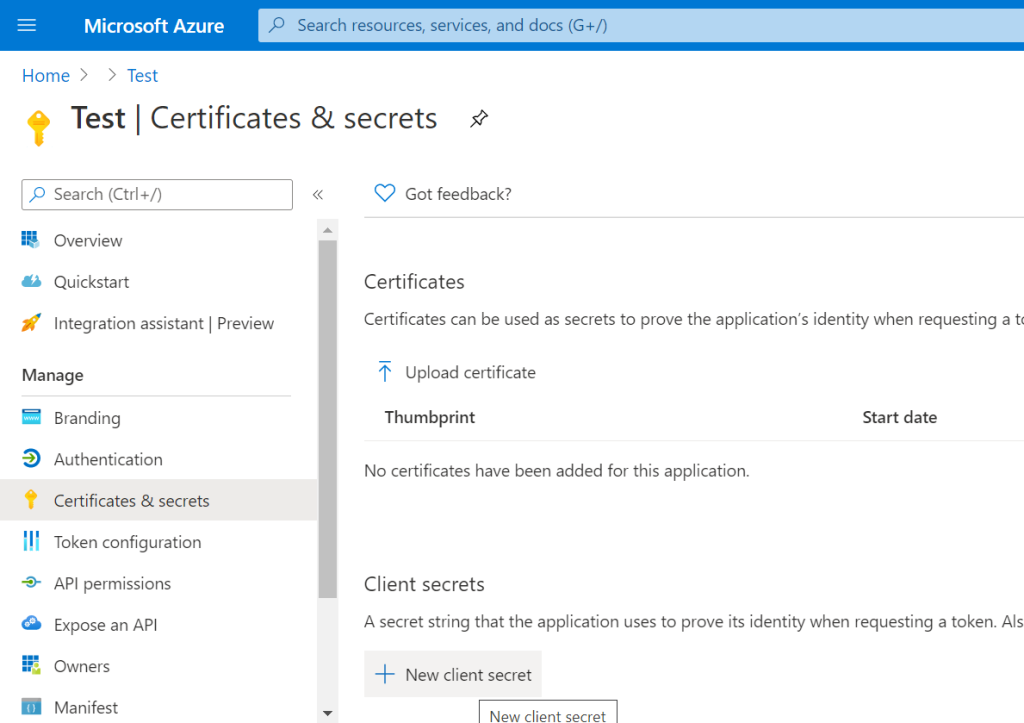Click the sidebar scrollbar down arrow
This screenshot has height=723, width=1024.
tap(328, 713)
